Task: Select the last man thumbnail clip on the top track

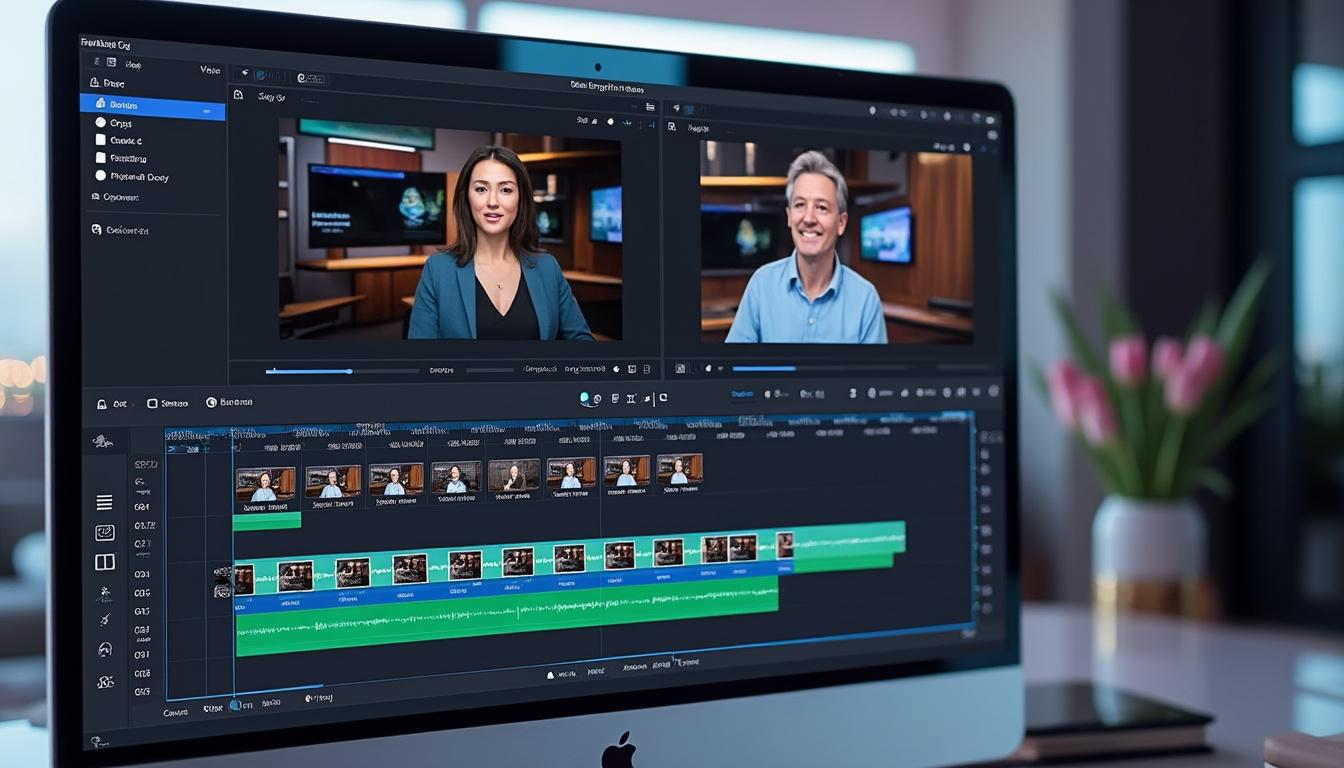Action: pyautogui.click(x=679, y=469)
